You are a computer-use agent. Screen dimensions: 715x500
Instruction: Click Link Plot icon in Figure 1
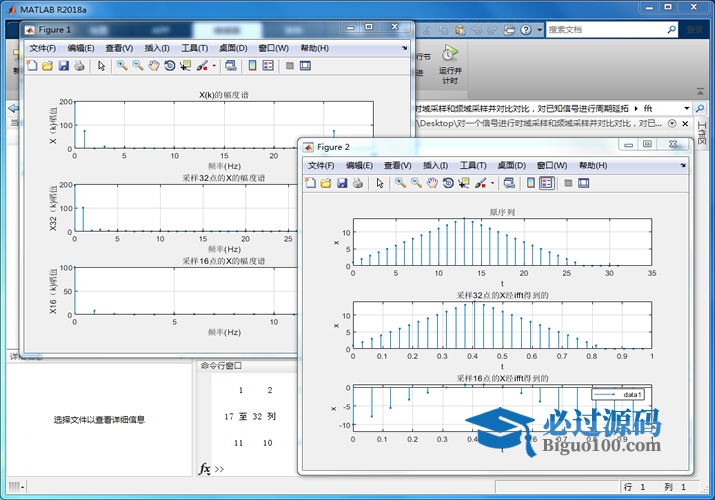pos(231,66)
